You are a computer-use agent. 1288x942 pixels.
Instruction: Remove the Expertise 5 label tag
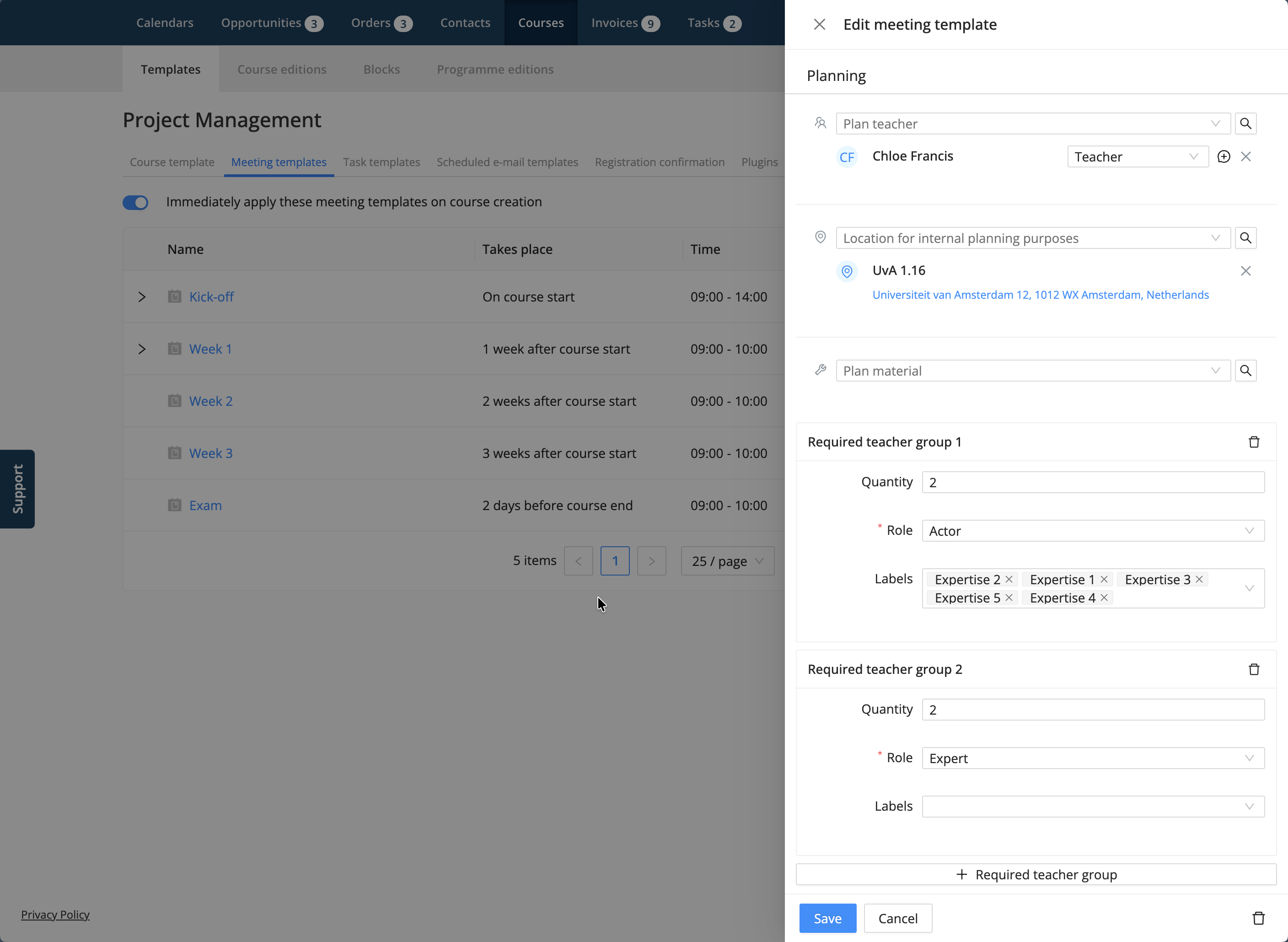click(1009, 597)
